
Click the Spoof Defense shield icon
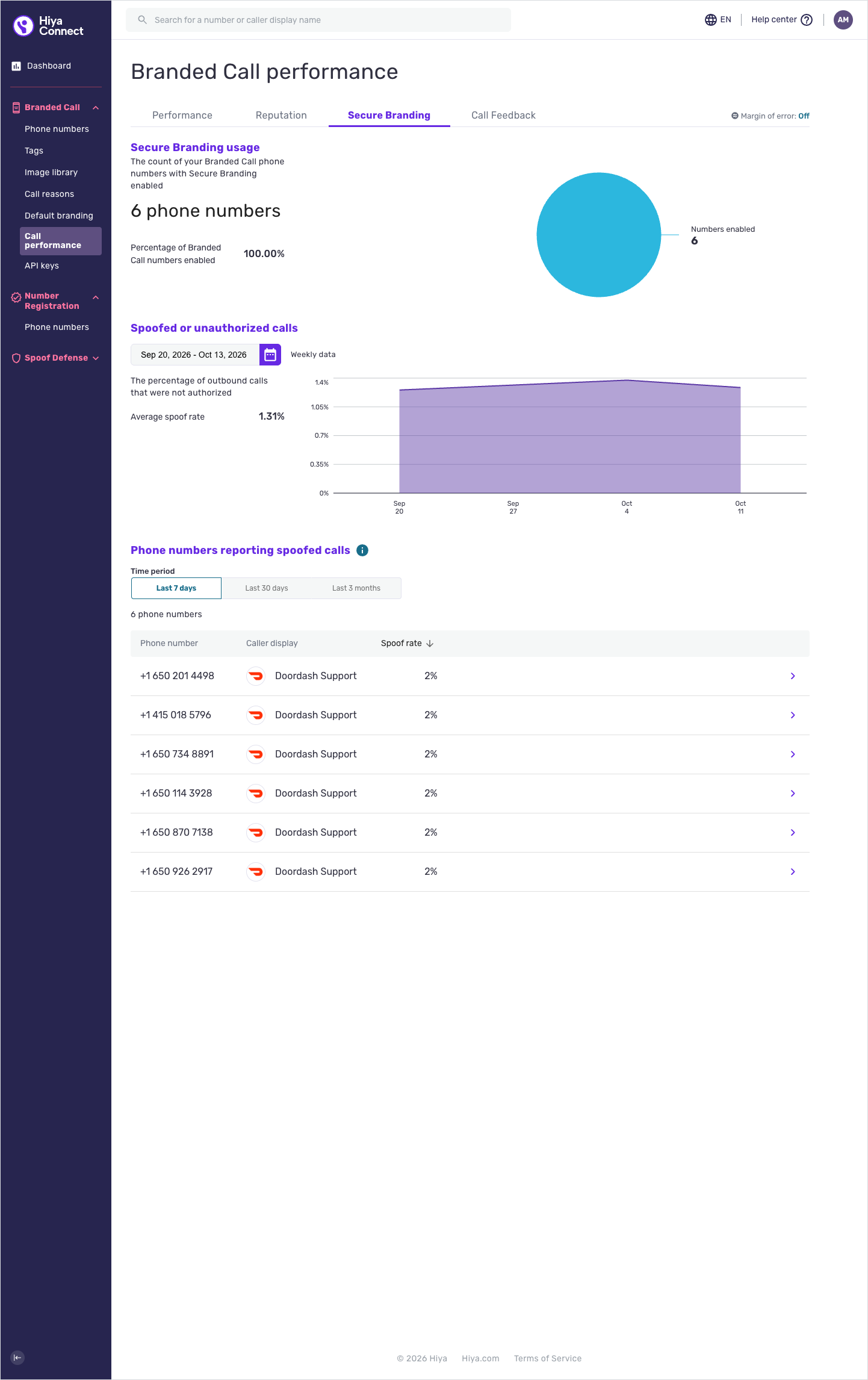coord(16,358)
